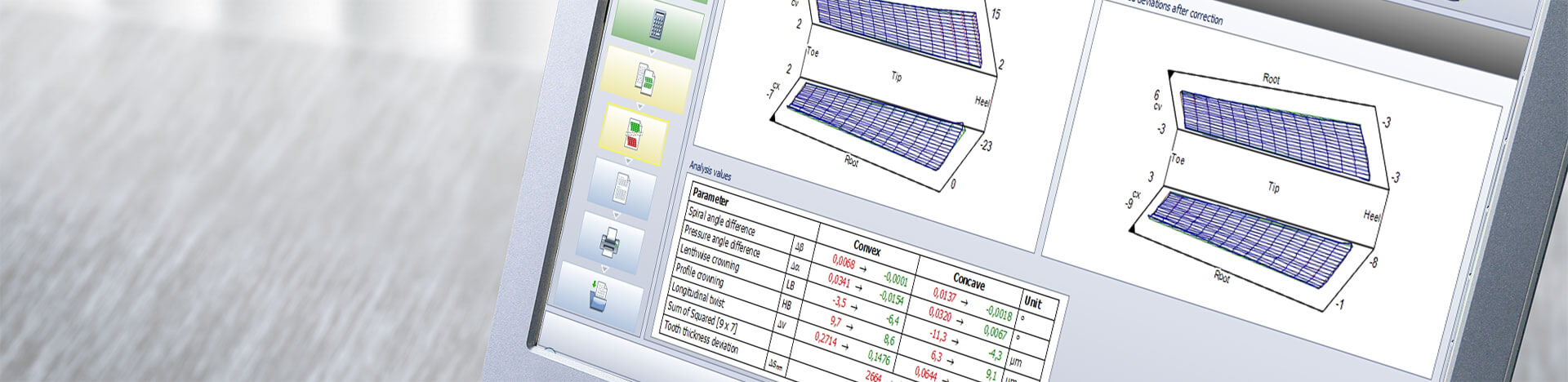Image resolution: width=1568 pixels, height=382 pixels.
Task: Click the green convex value 0,1476
Action: pyautogui.click(x=879, y=357)
